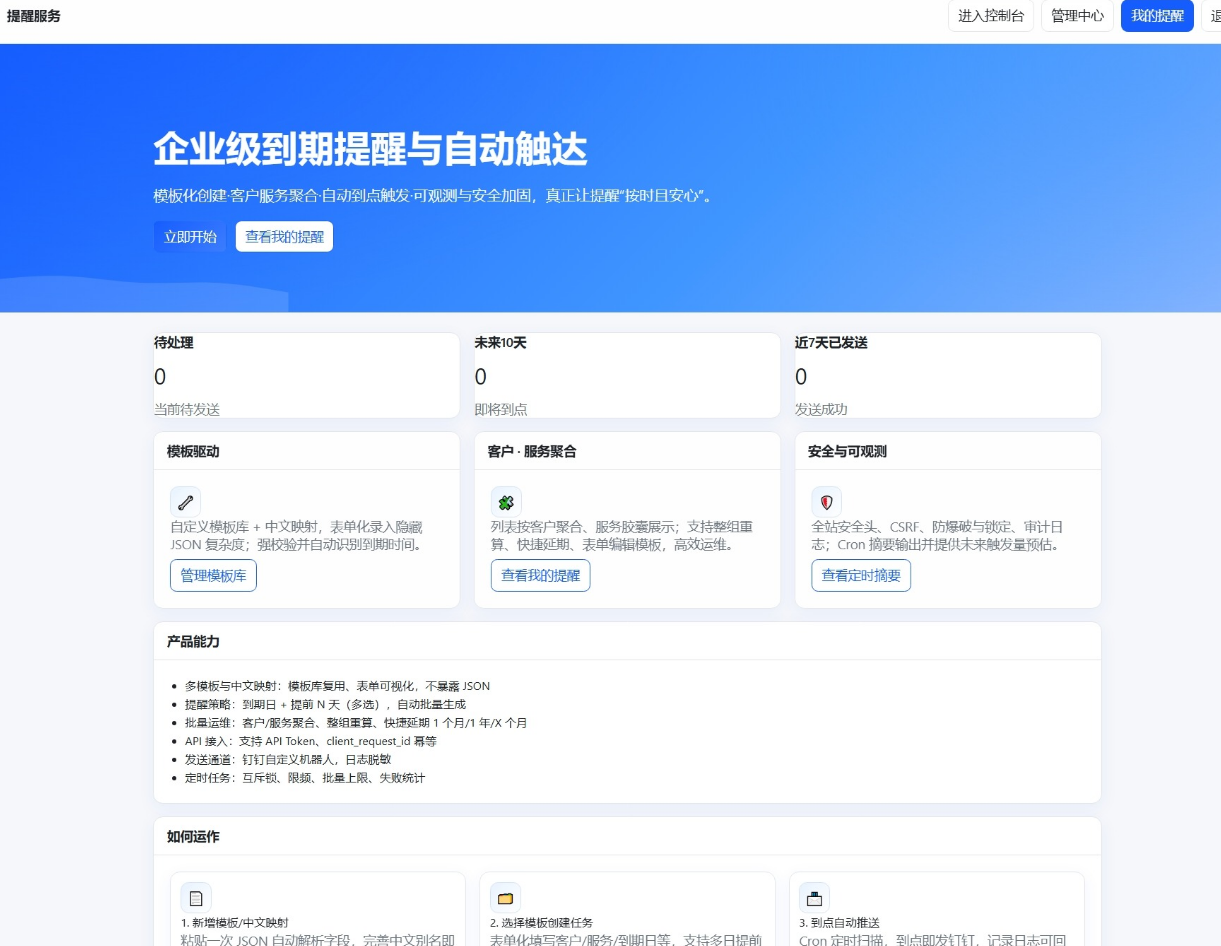Click the 客户 · 服务聚合 card heading
The width and height of the screenshot is (1221, 946).
point(532,452)
